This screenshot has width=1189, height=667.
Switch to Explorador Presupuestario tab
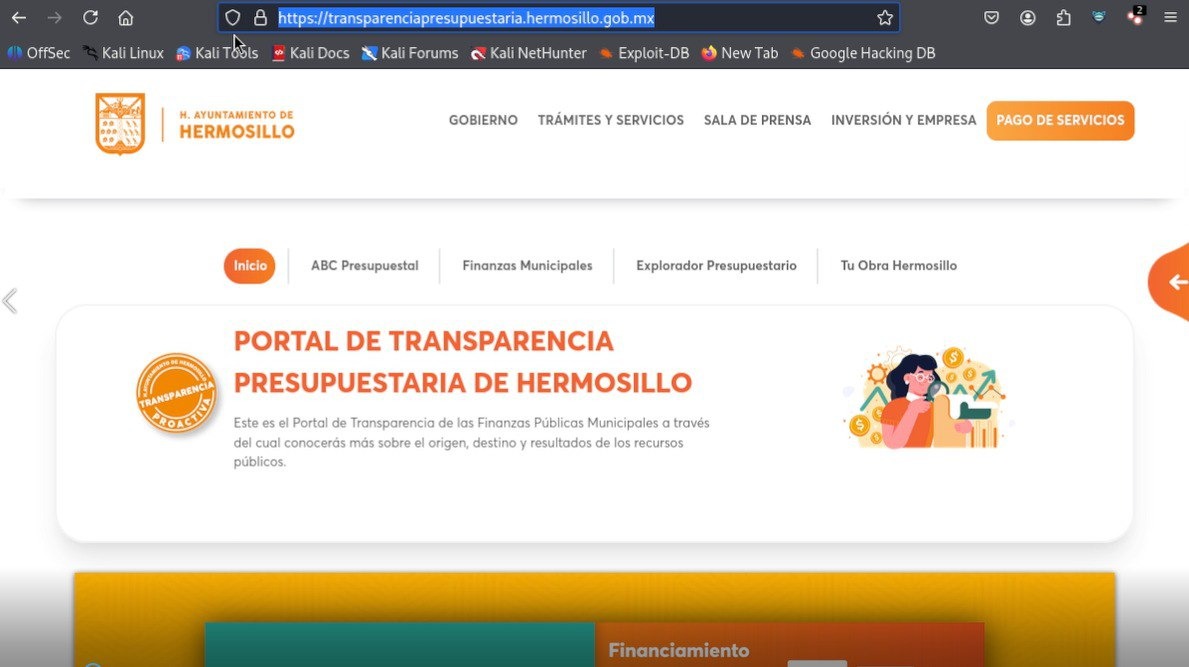[x=716, y=266]
